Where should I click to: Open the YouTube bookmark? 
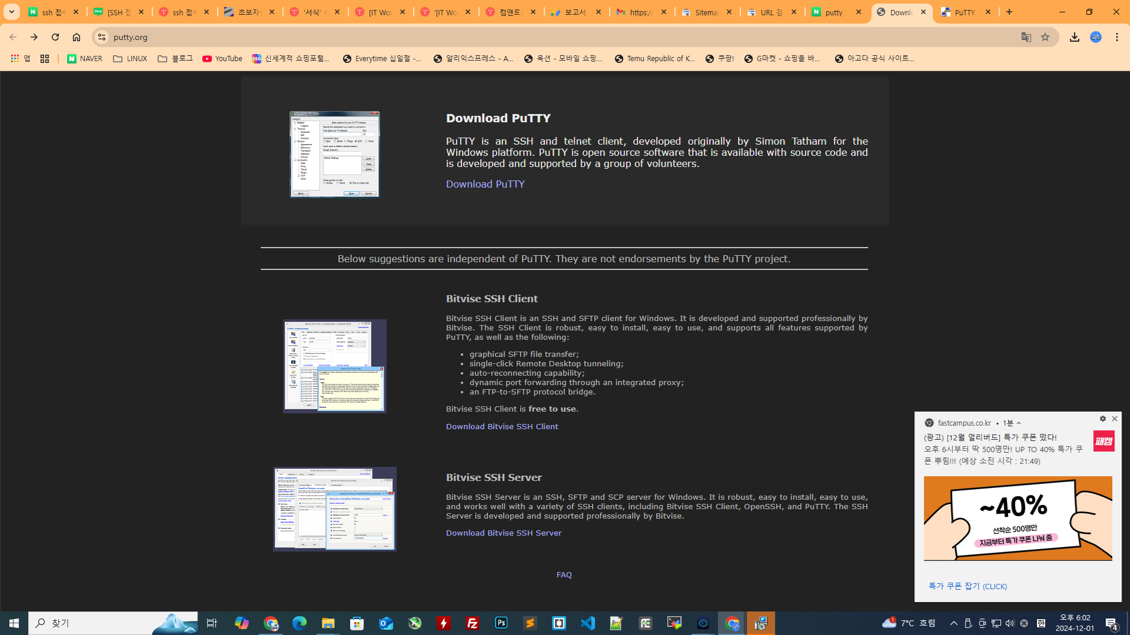point(222,58)
